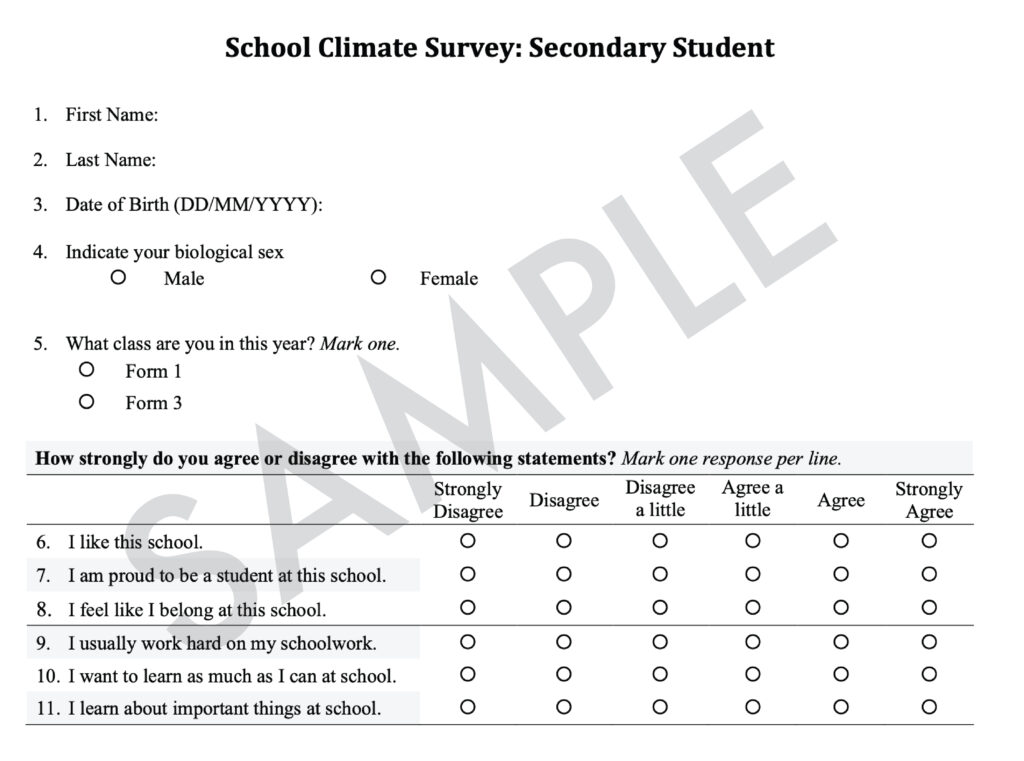This screenshot has height=761, width=1024.
Task: Mark Strongly Agree for 'learn important things'
Action: pos(929,707)
